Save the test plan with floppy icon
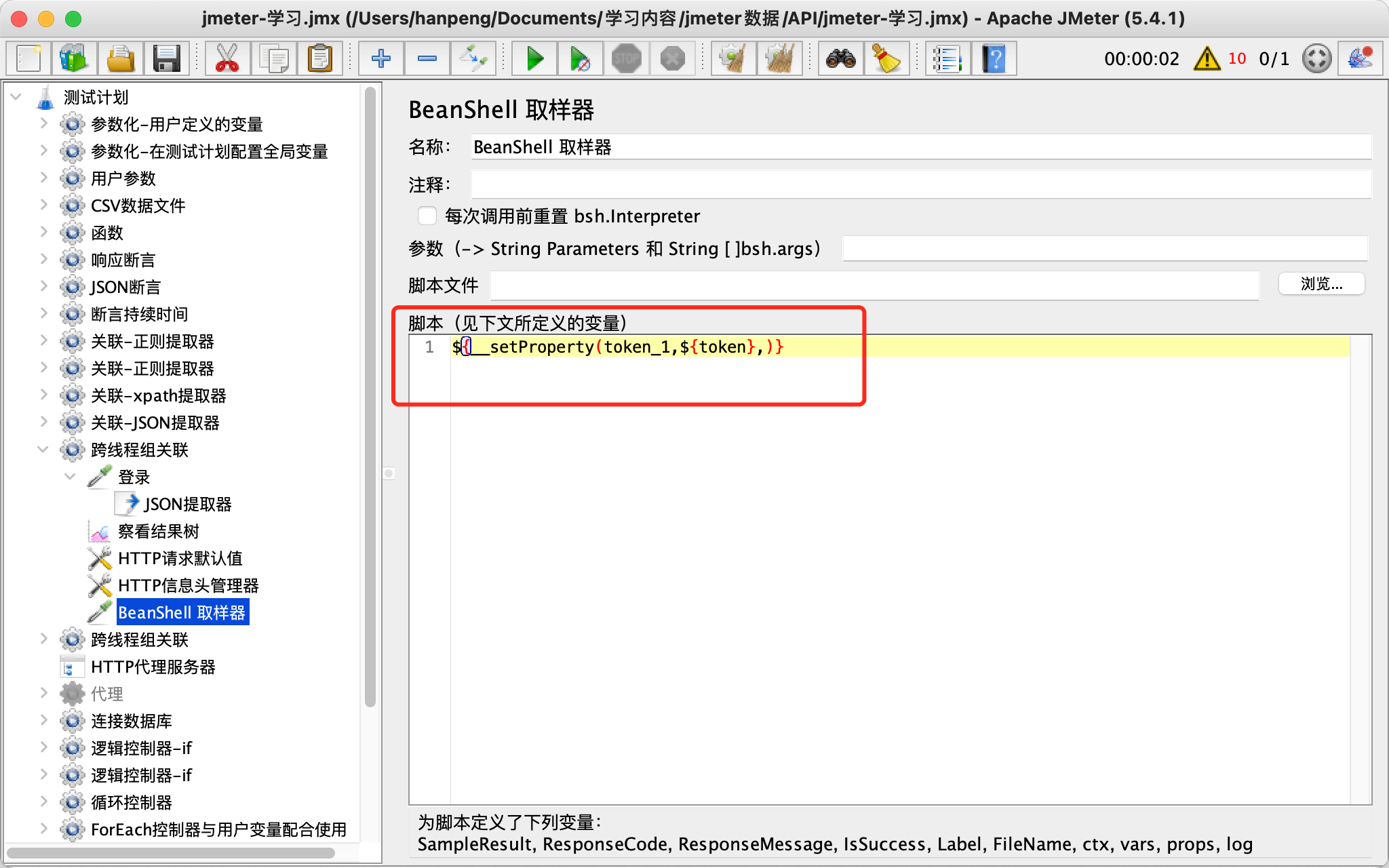This screenshot has width=1389, height=868. pos(166,58)
